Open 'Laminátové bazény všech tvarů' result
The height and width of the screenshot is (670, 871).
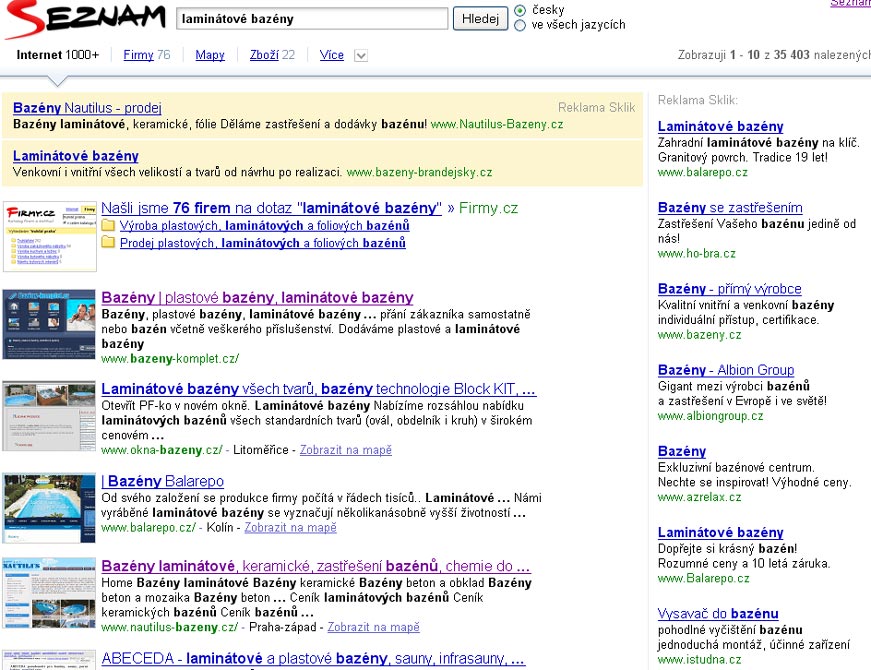pos(319,389)
